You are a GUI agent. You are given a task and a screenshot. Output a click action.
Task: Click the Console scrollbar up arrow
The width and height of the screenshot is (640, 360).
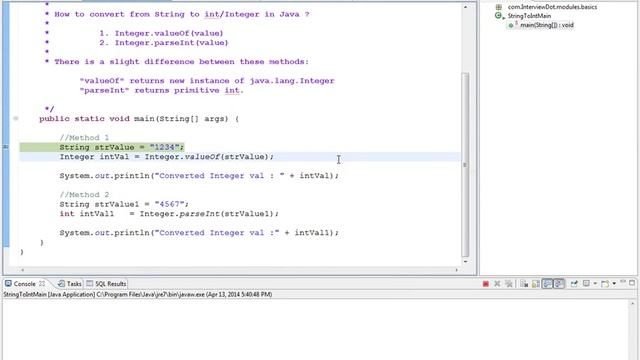632,304
